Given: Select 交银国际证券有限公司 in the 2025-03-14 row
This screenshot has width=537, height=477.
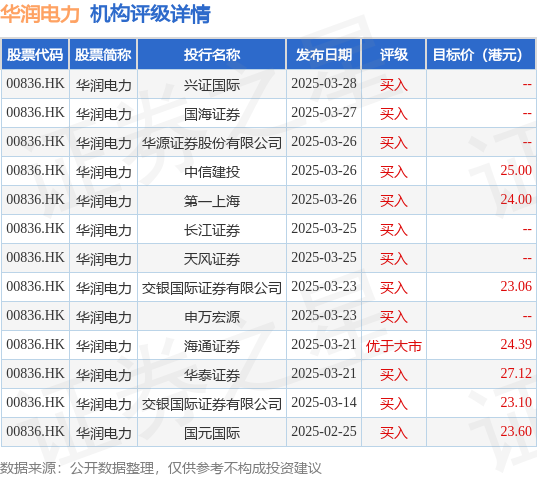Looking at the screenshot, I should coord(212,404).
